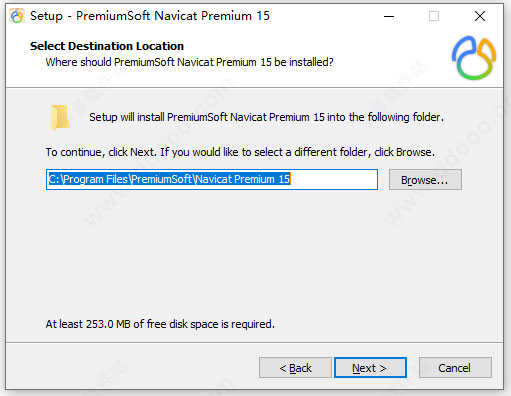Click the Setup window title text
The height and width of the screenshot is (396, 511).
point(150,16)
